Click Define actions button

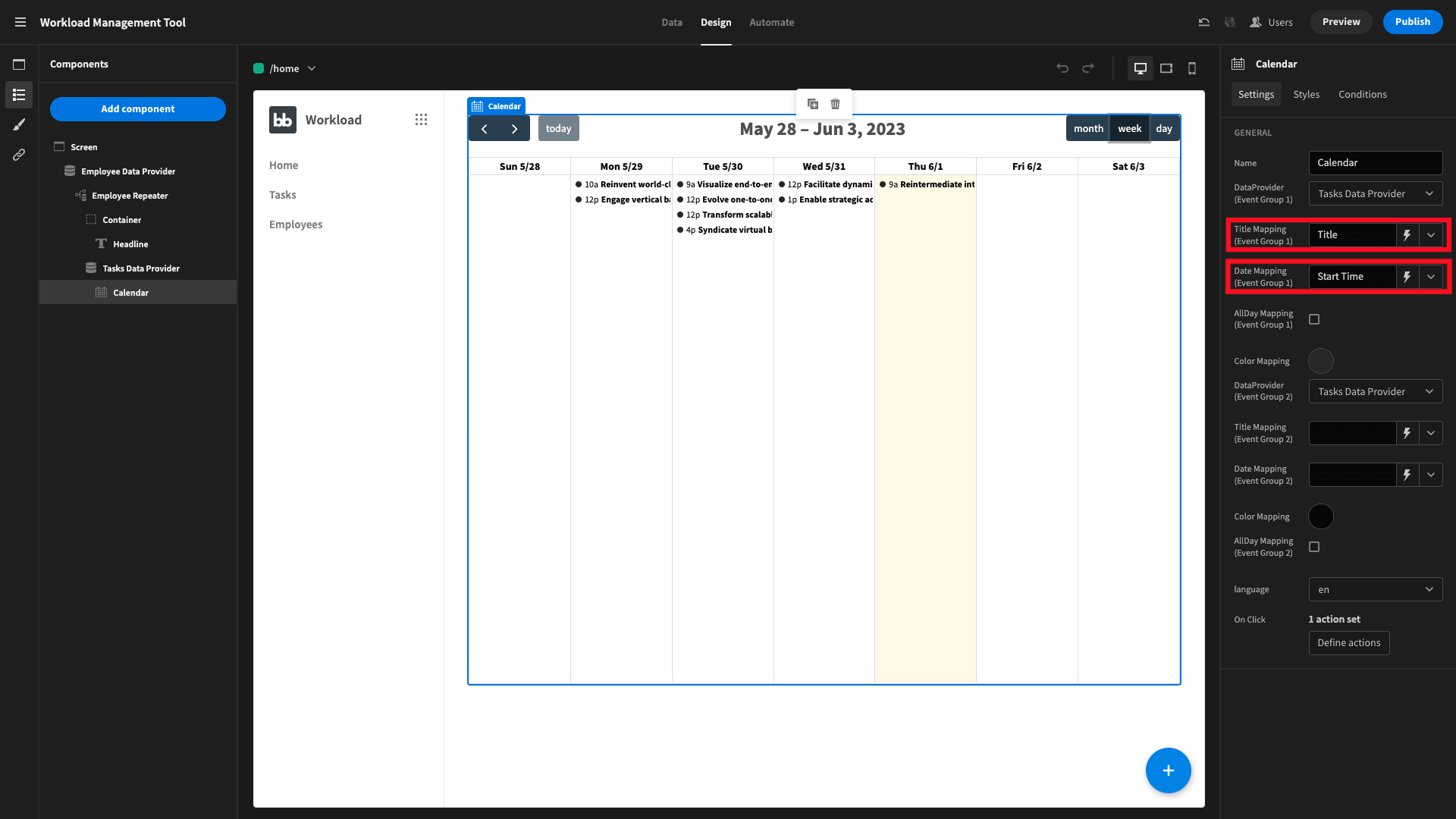pyautogui.click(x=1349, y=643)
